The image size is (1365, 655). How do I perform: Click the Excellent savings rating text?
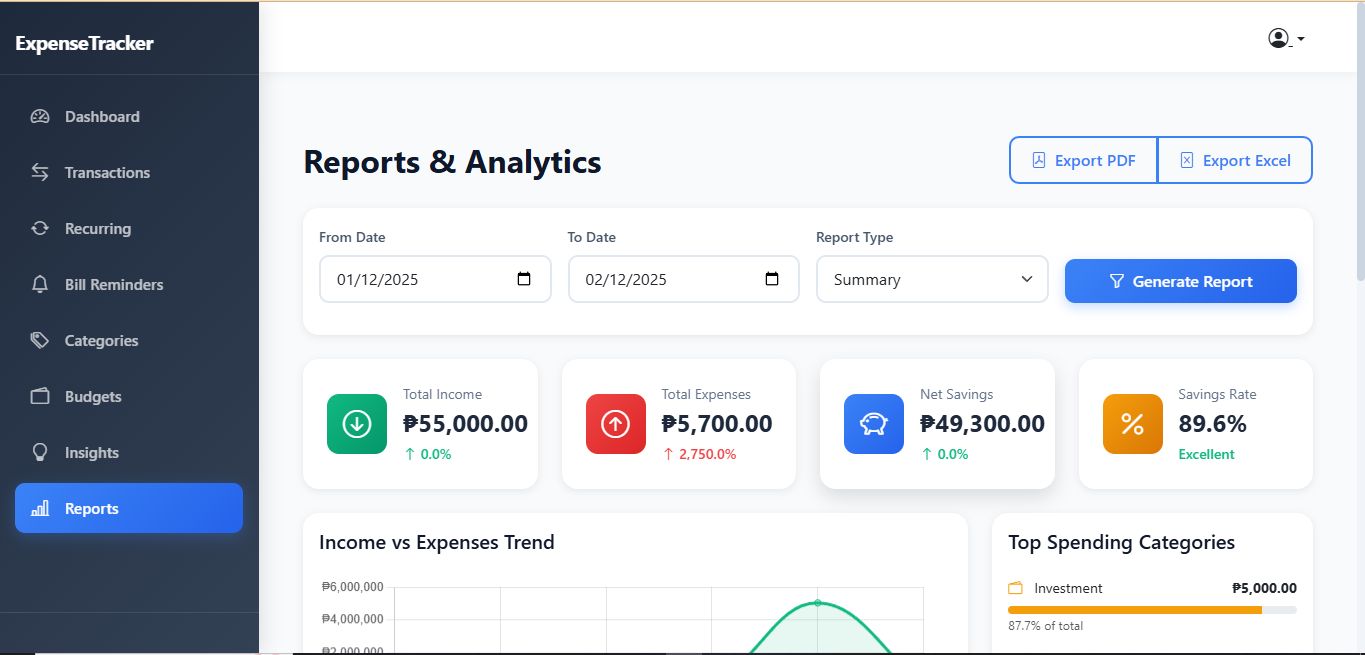1206,454
